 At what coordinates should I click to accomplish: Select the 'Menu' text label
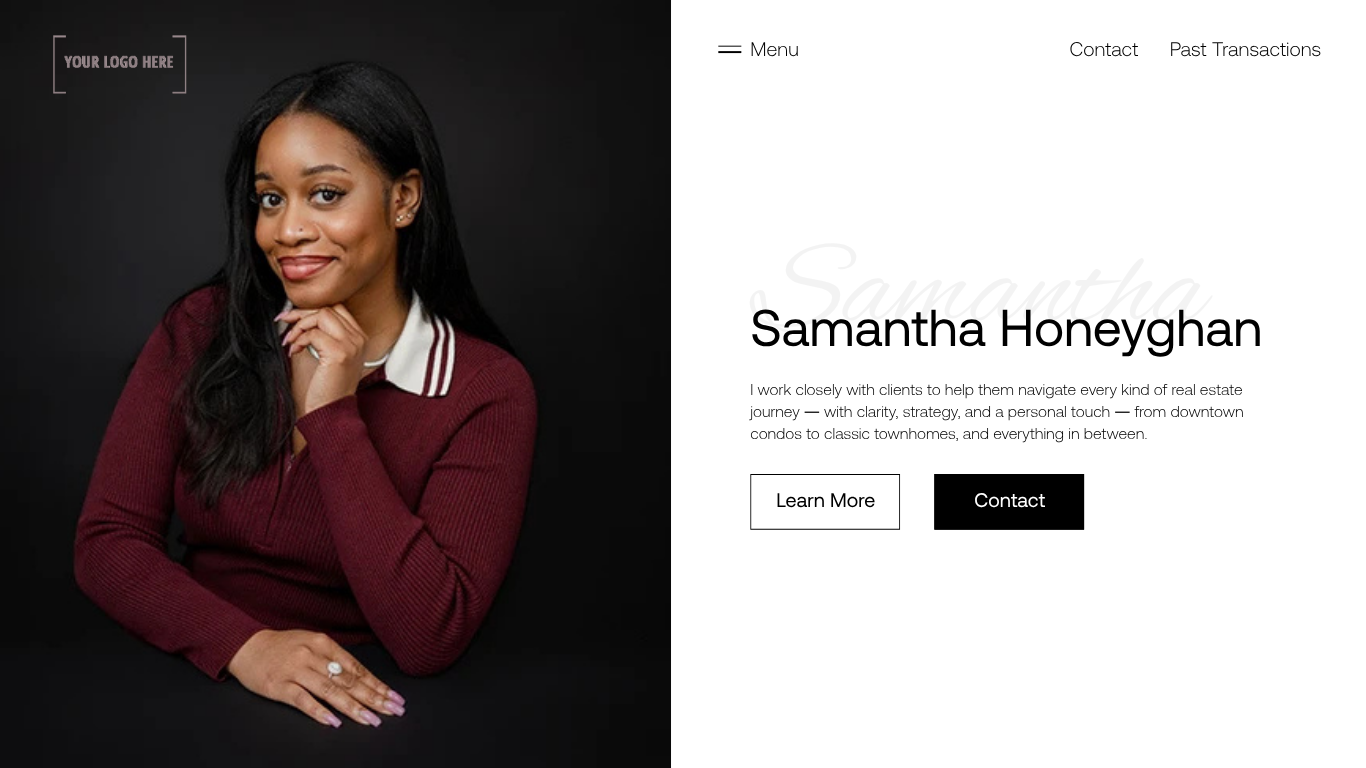[774, 50]
